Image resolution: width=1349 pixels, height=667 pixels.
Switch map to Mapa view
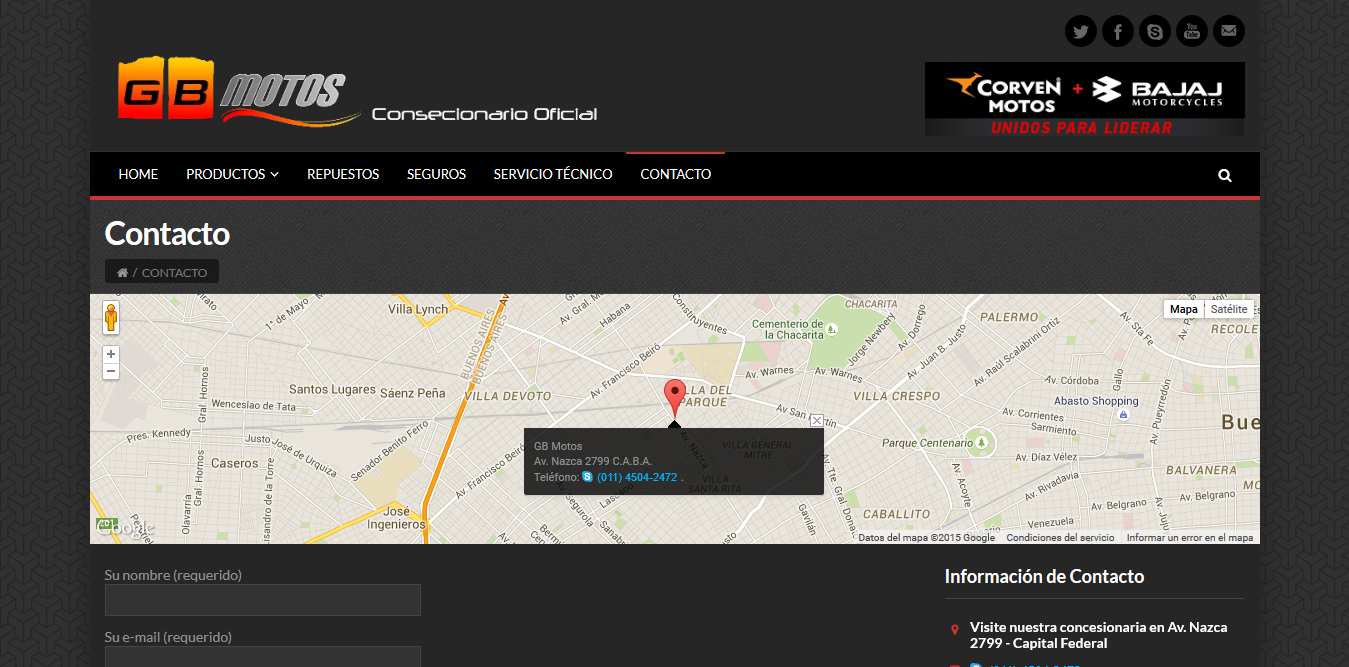tap(1184, 309)
